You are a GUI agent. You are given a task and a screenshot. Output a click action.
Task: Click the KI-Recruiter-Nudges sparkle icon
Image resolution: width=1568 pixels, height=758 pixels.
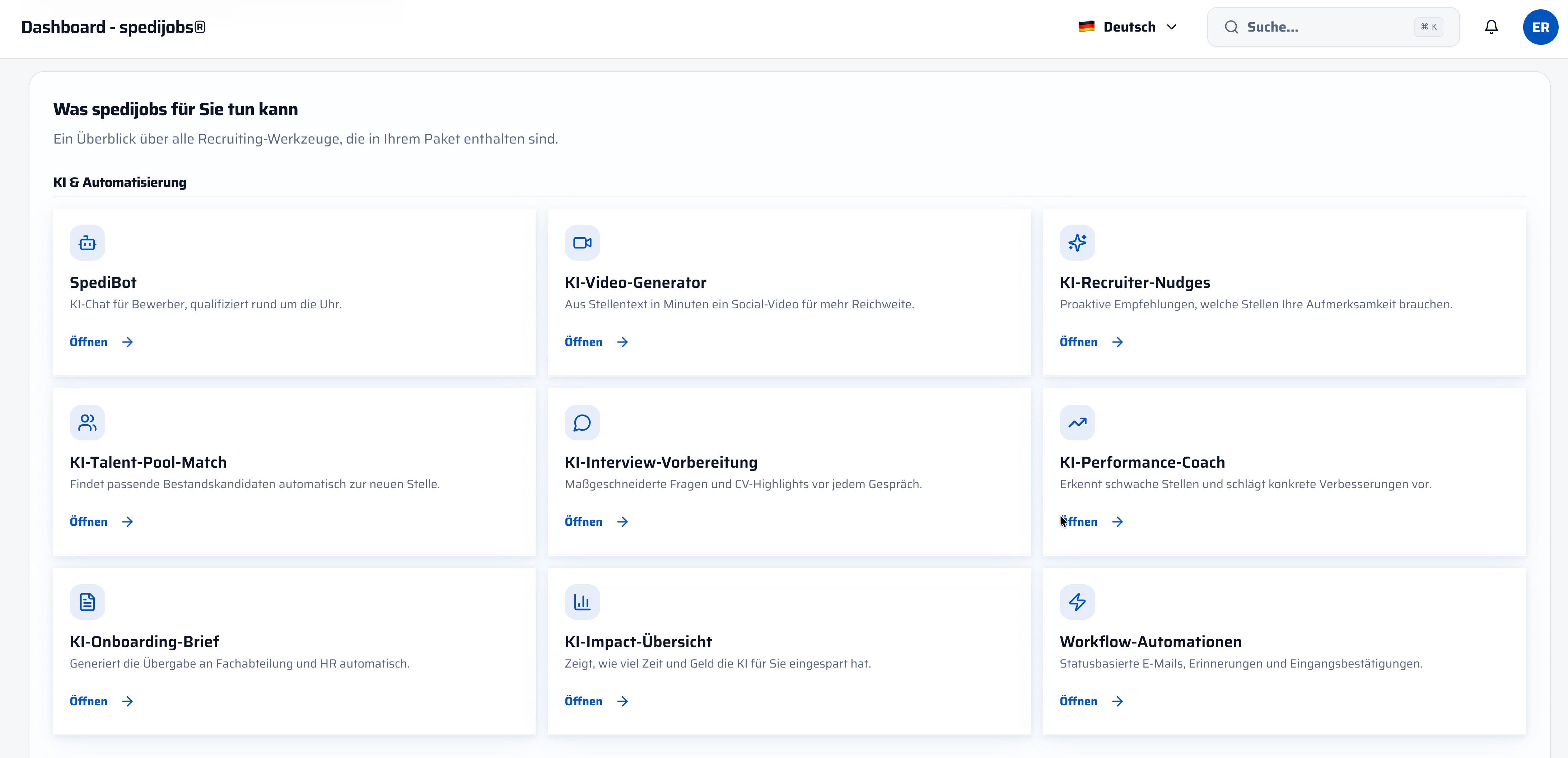point(1077,243)
